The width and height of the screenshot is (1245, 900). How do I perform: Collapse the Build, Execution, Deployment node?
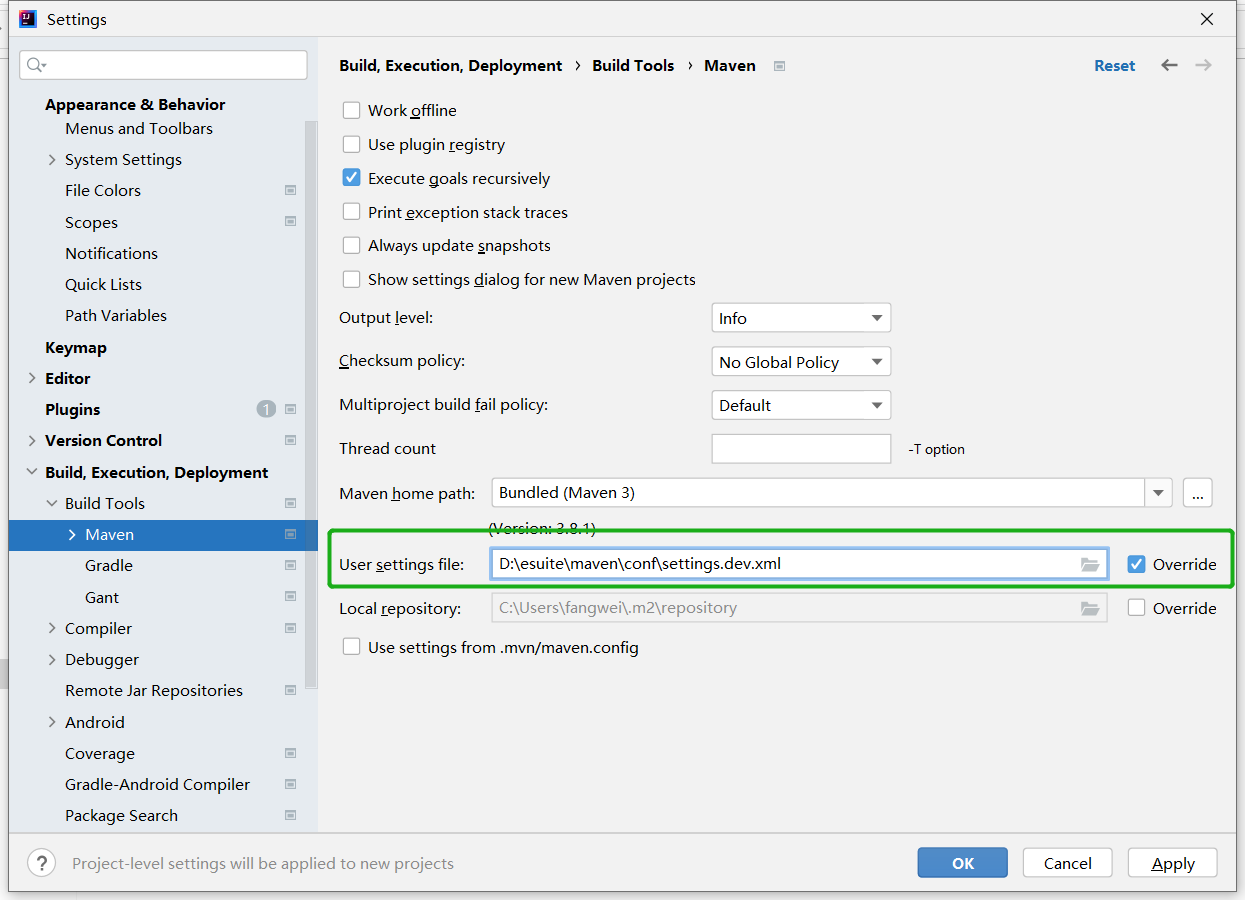tap(32, 472)
